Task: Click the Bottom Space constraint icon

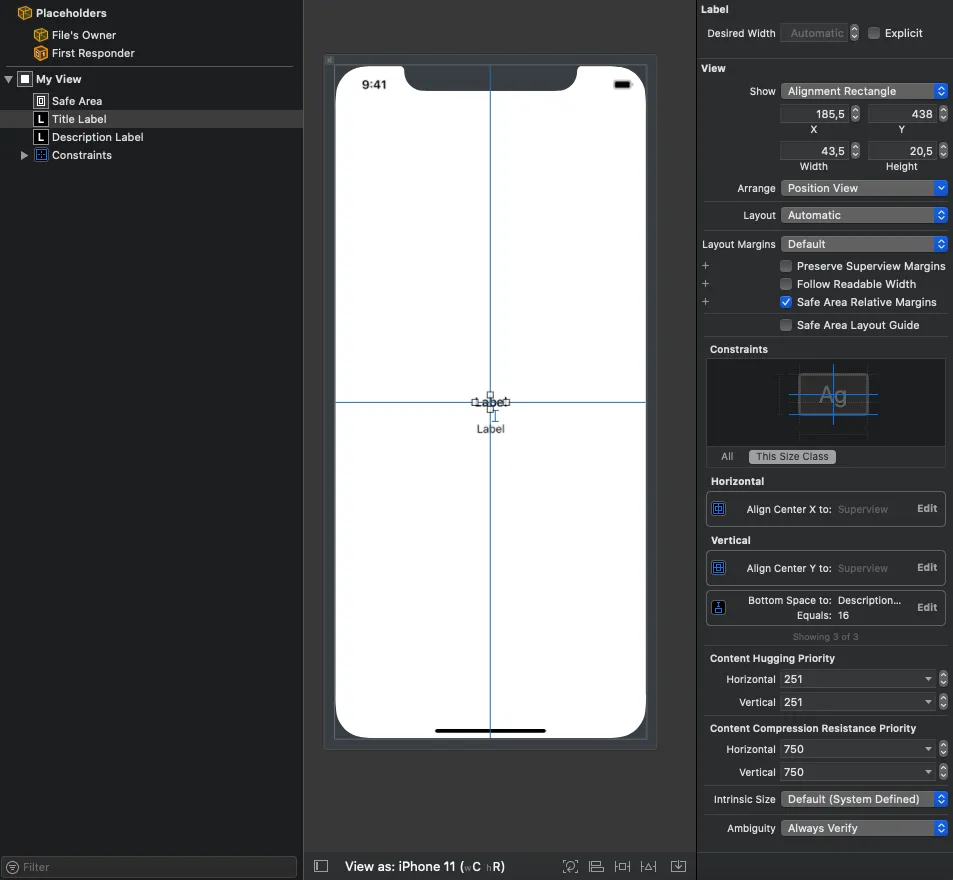Action: click(x=718, y=608)
